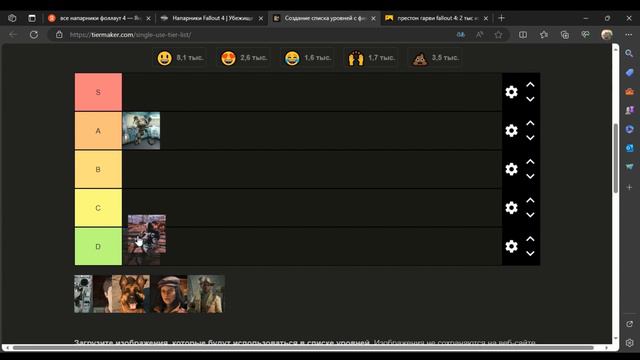Open the tab actions menu

[32, 18]
